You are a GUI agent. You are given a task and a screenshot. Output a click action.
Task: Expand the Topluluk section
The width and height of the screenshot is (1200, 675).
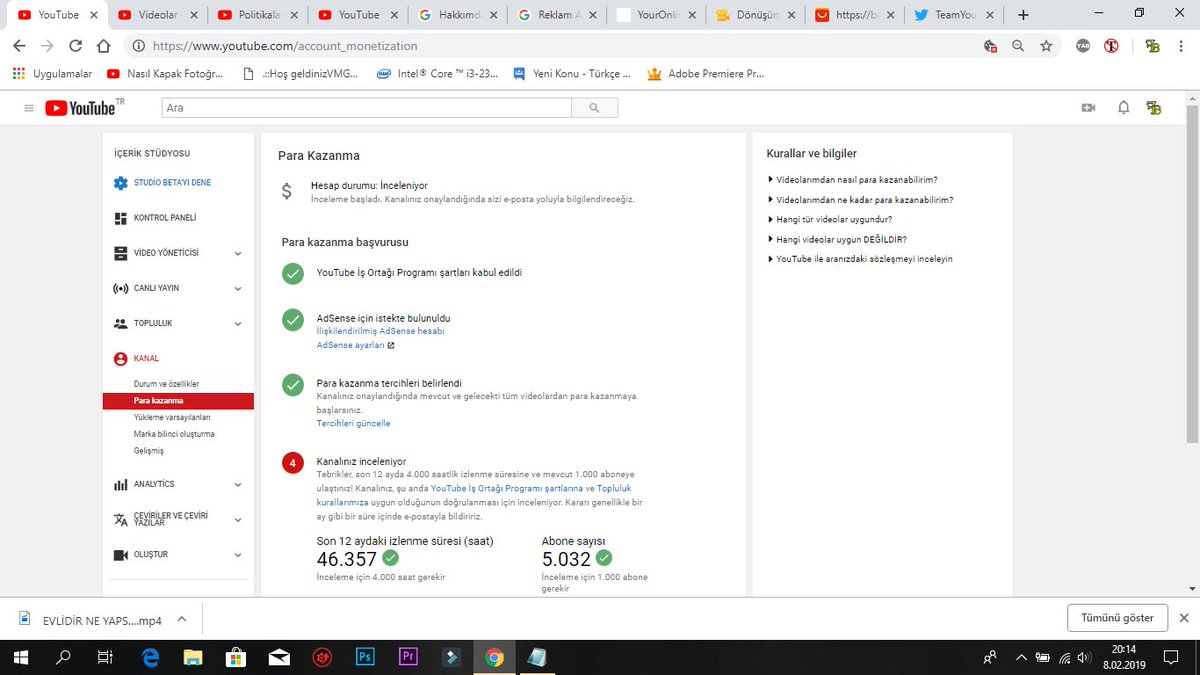pyautogui.click(x=238, y=324)
